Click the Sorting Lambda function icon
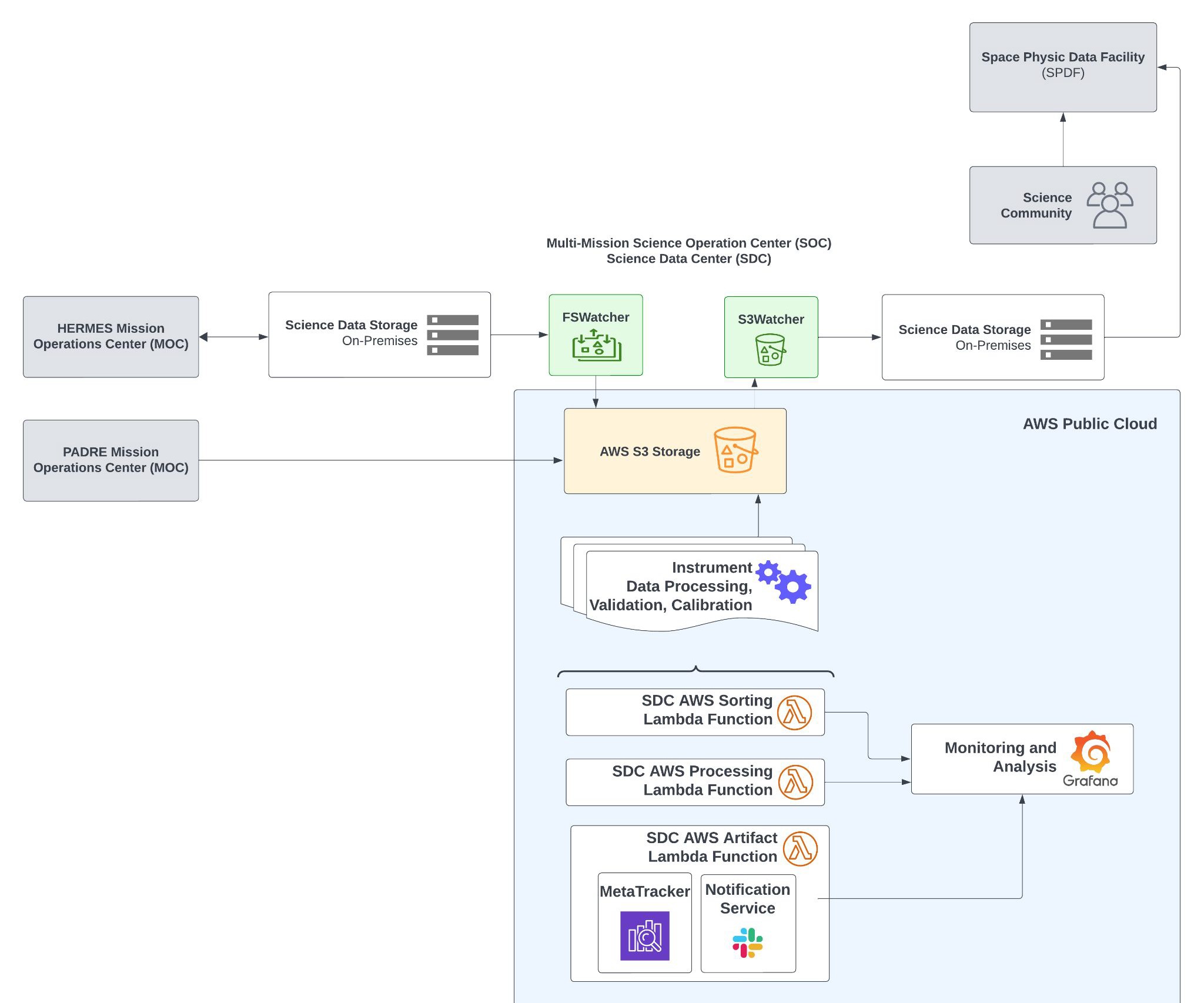Image resolution: width=1204 pixels, height=1003 pixels. tap(794, 713)
